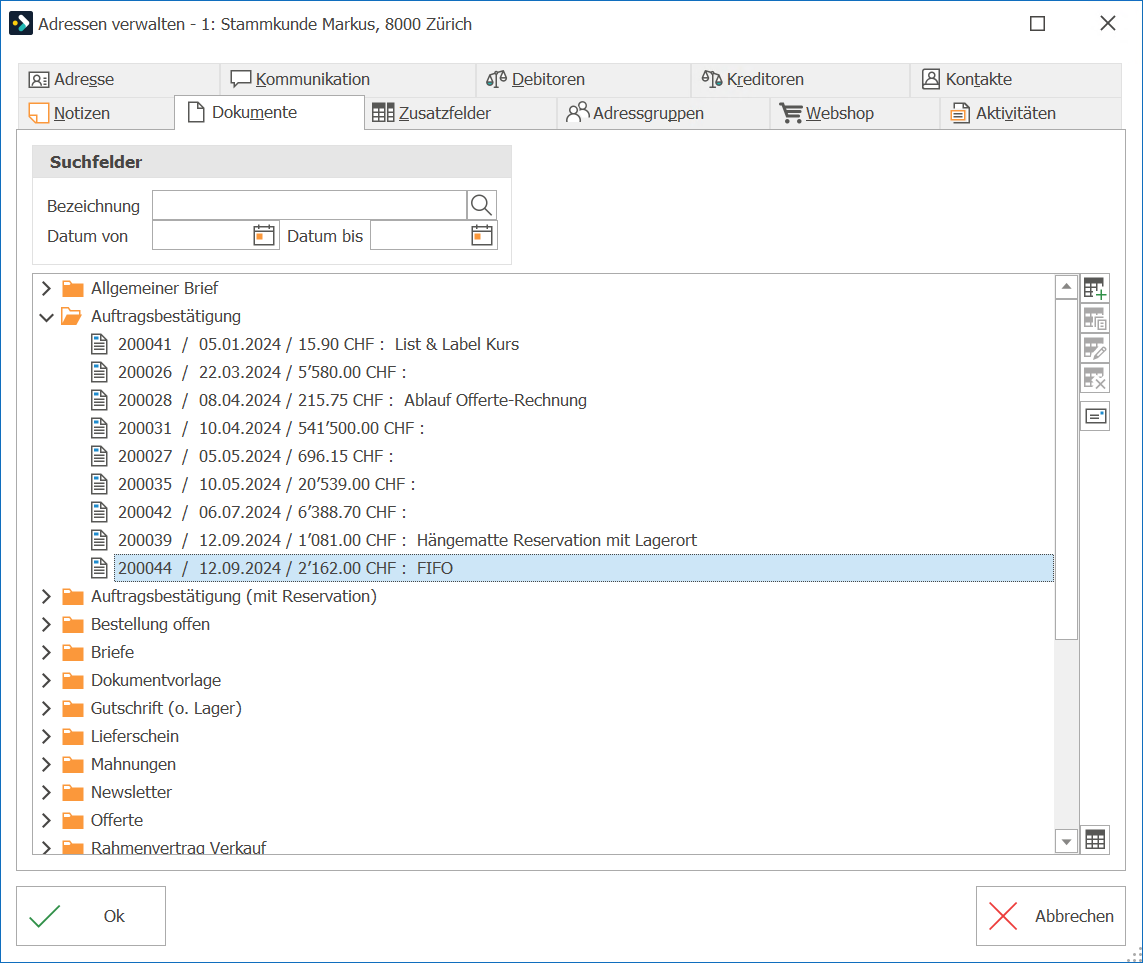Viewport: 1143px width, 963px height.
Task: Open the Kommunikation tab
Action: click(348, 79)
